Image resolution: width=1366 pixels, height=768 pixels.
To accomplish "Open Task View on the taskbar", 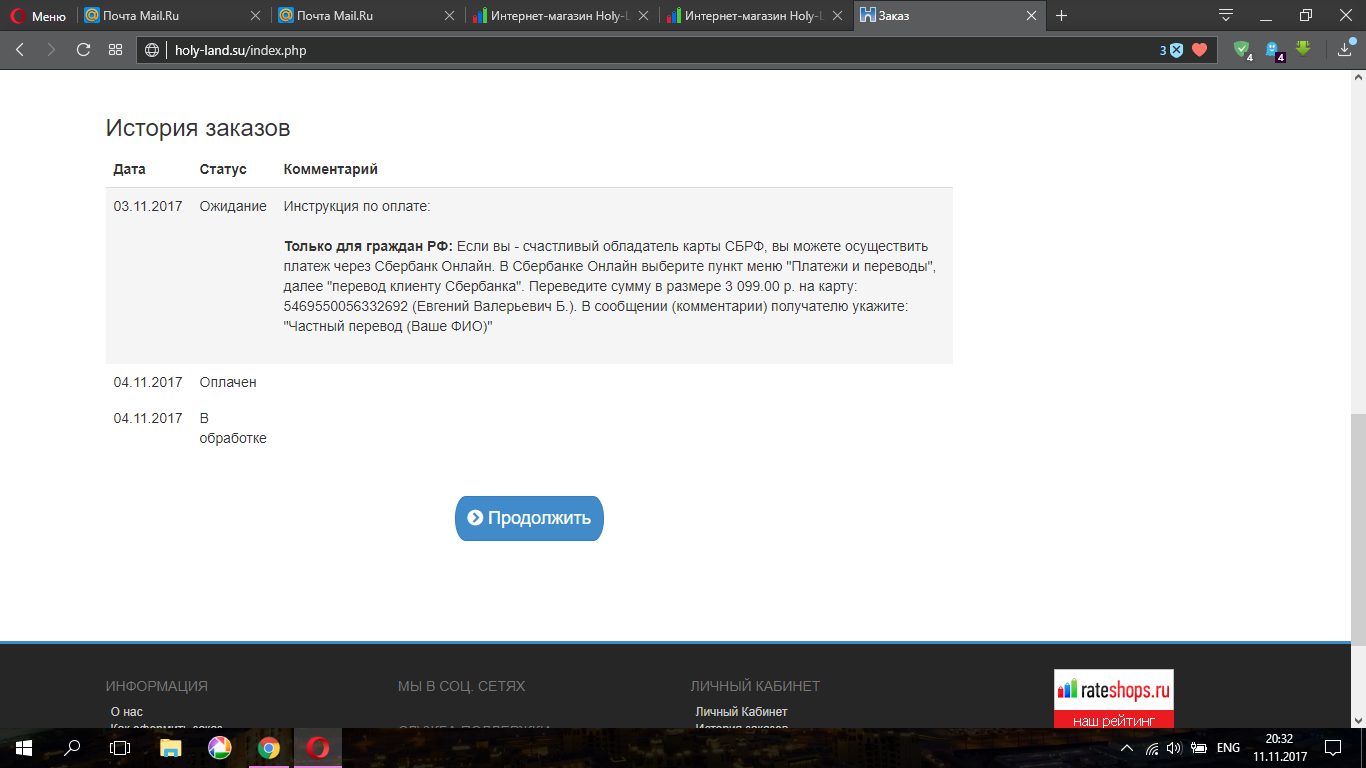I will tap(120, 748).
